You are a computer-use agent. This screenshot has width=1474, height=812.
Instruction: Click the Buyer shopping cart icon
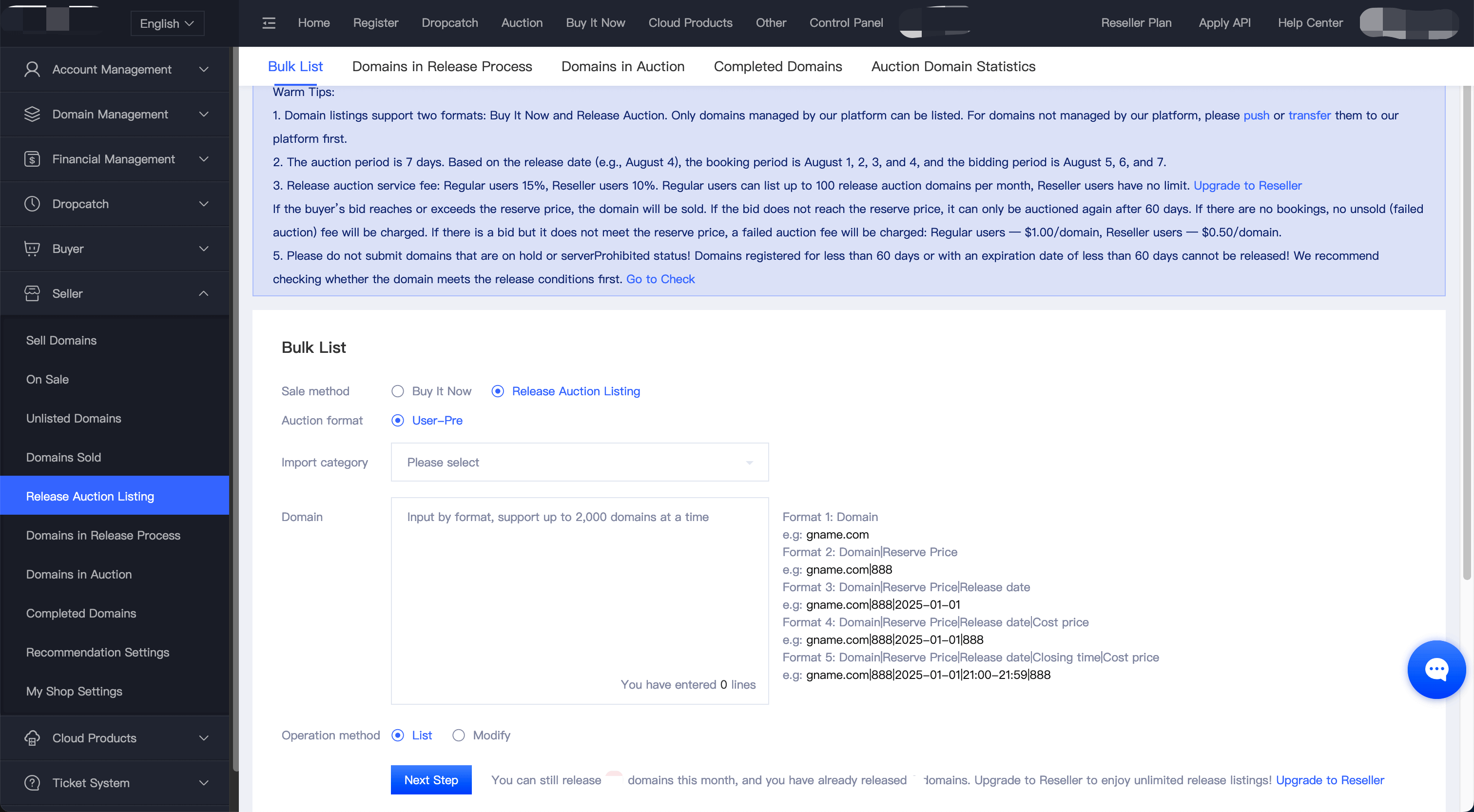(32, 249)
